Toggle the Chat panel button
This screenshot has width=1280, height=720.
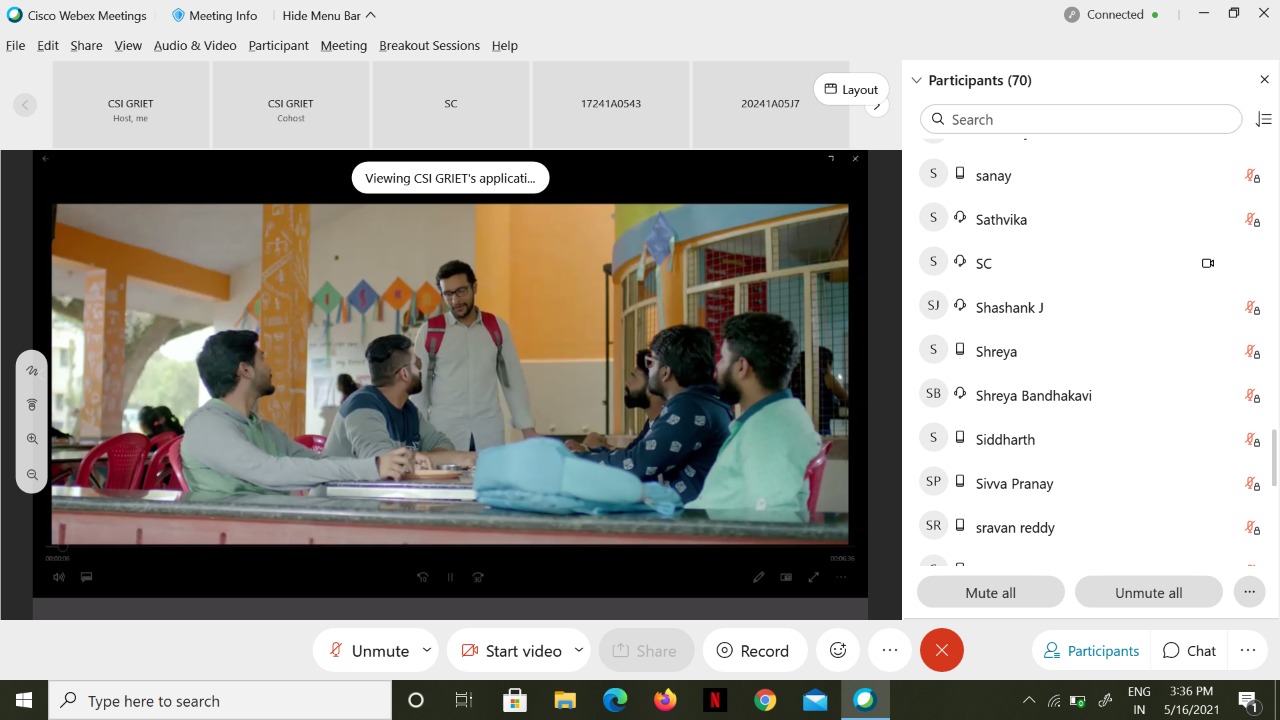tap(1189, 650)
